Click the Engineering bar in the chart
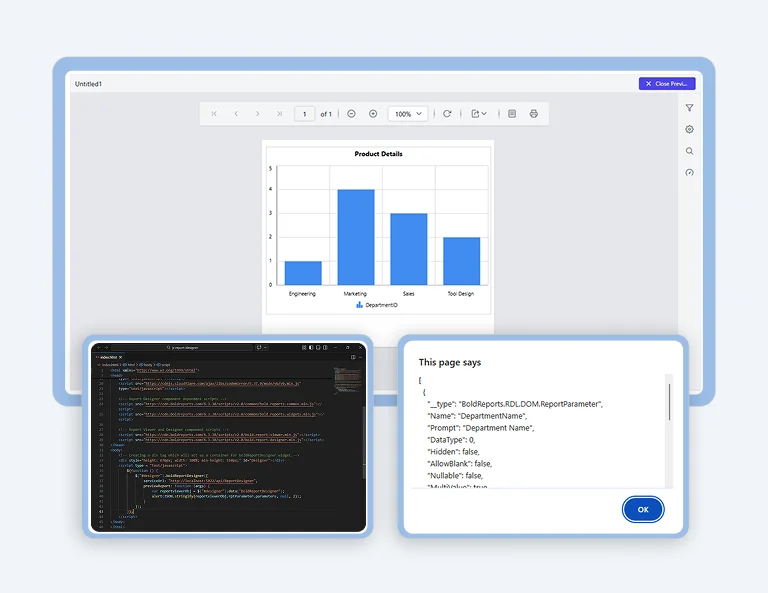This screenshot has height=593, width=768. pos(303,273)
